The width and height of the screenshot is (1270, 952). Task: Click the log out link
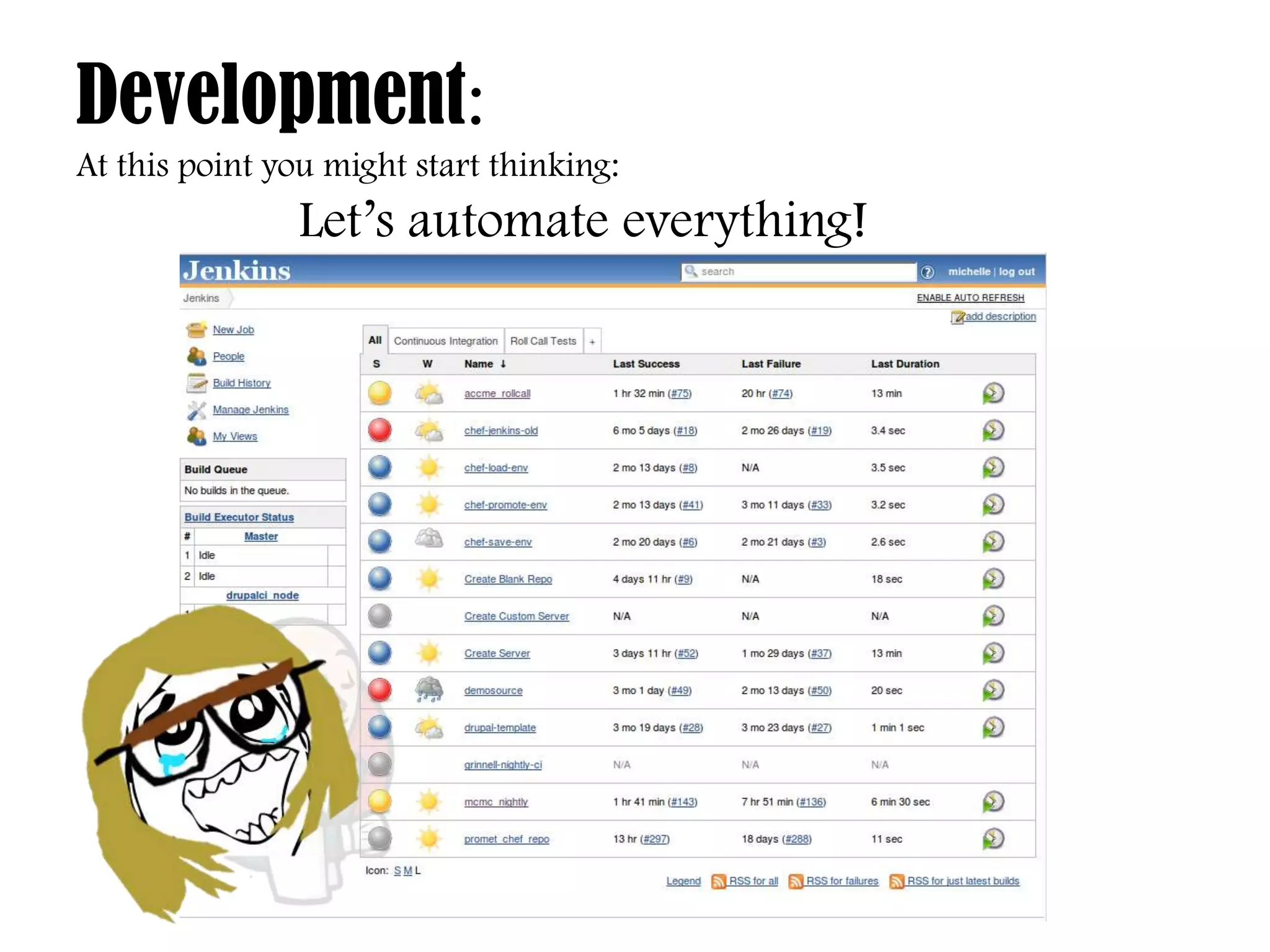click(x=1016, y=271)
